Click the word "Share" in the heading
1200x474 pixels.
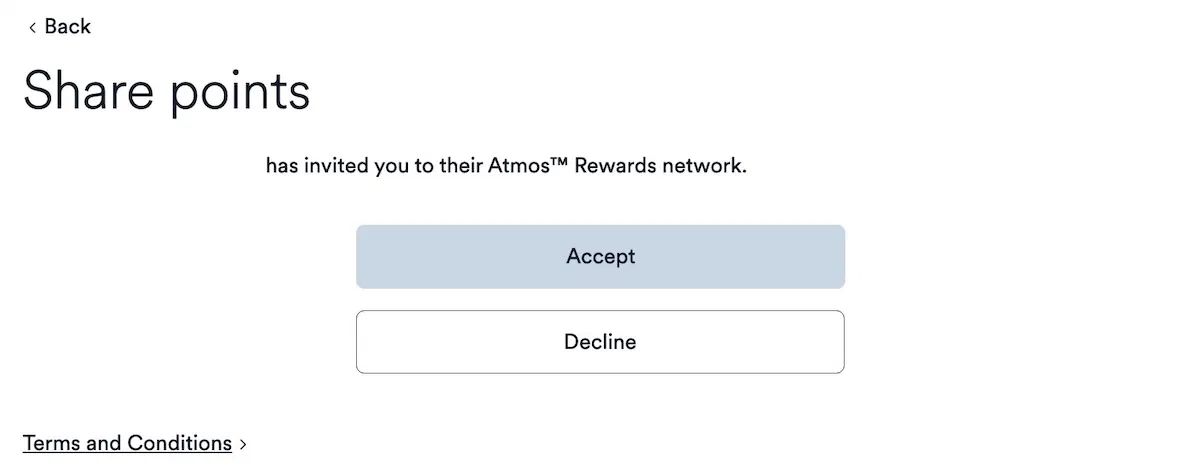(88, 90)
